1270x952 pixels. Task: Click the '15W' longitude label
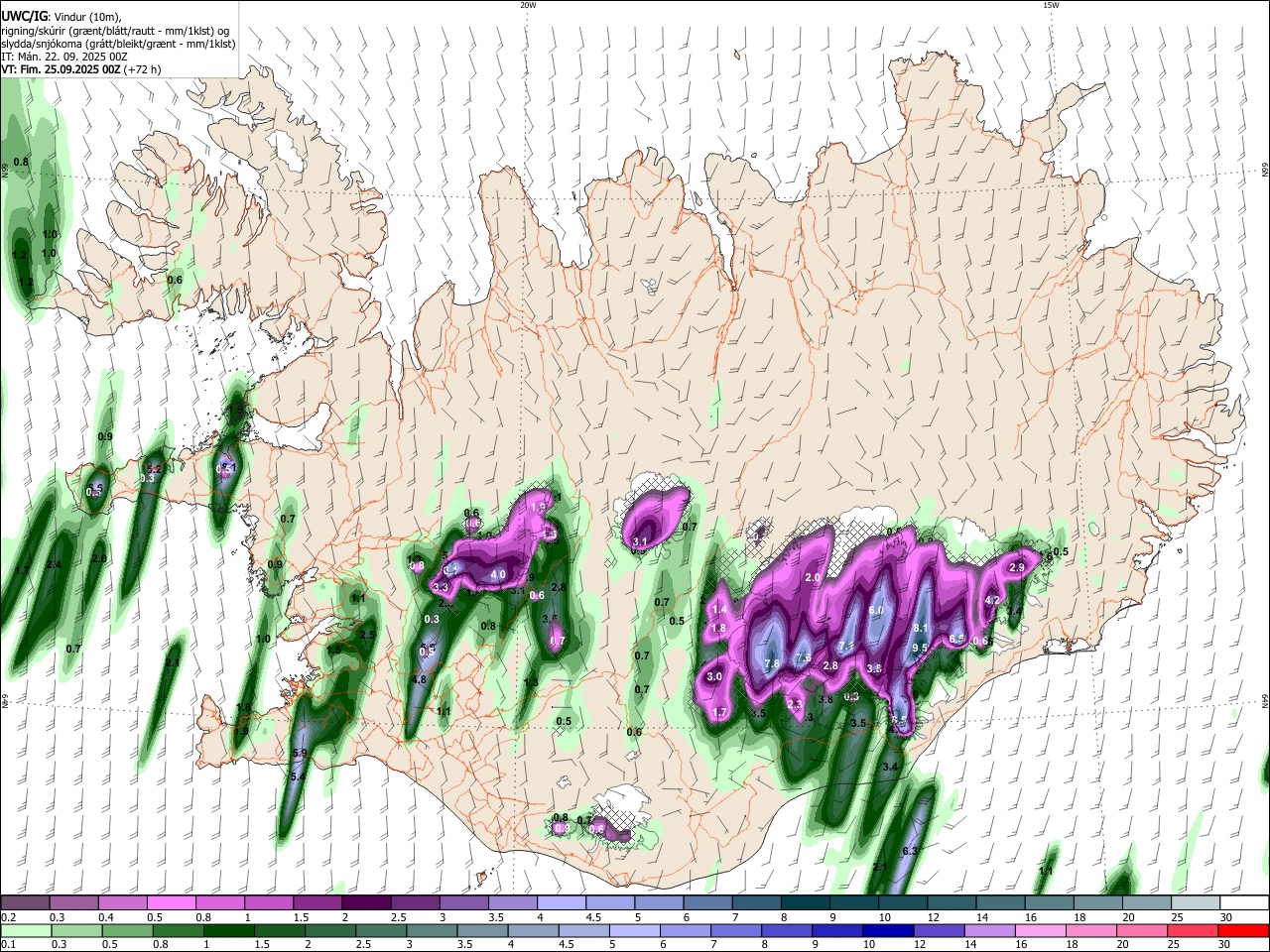(1051, 5)
